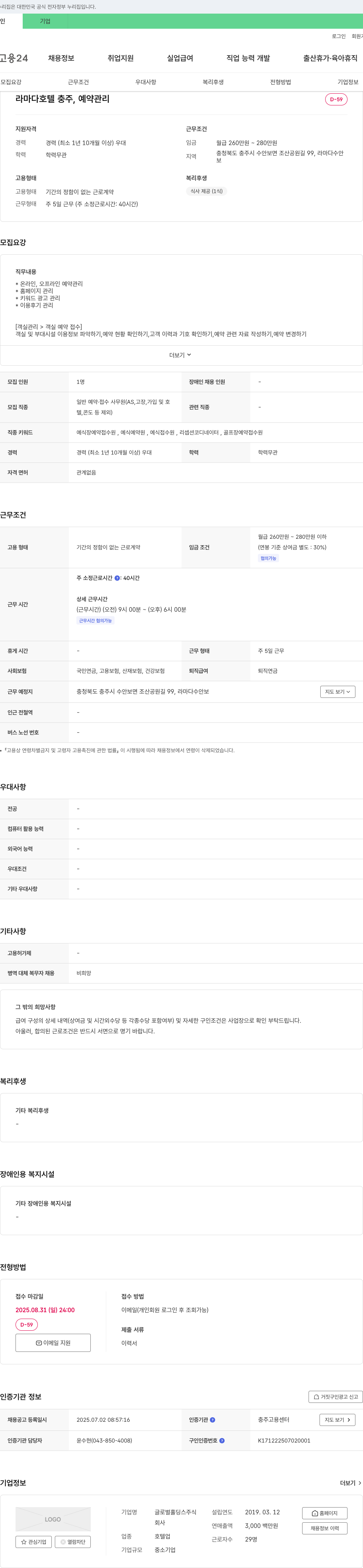Jump to the 모집요강 section tab
The width and height of the screenshot is (363, 1568).
11,82
